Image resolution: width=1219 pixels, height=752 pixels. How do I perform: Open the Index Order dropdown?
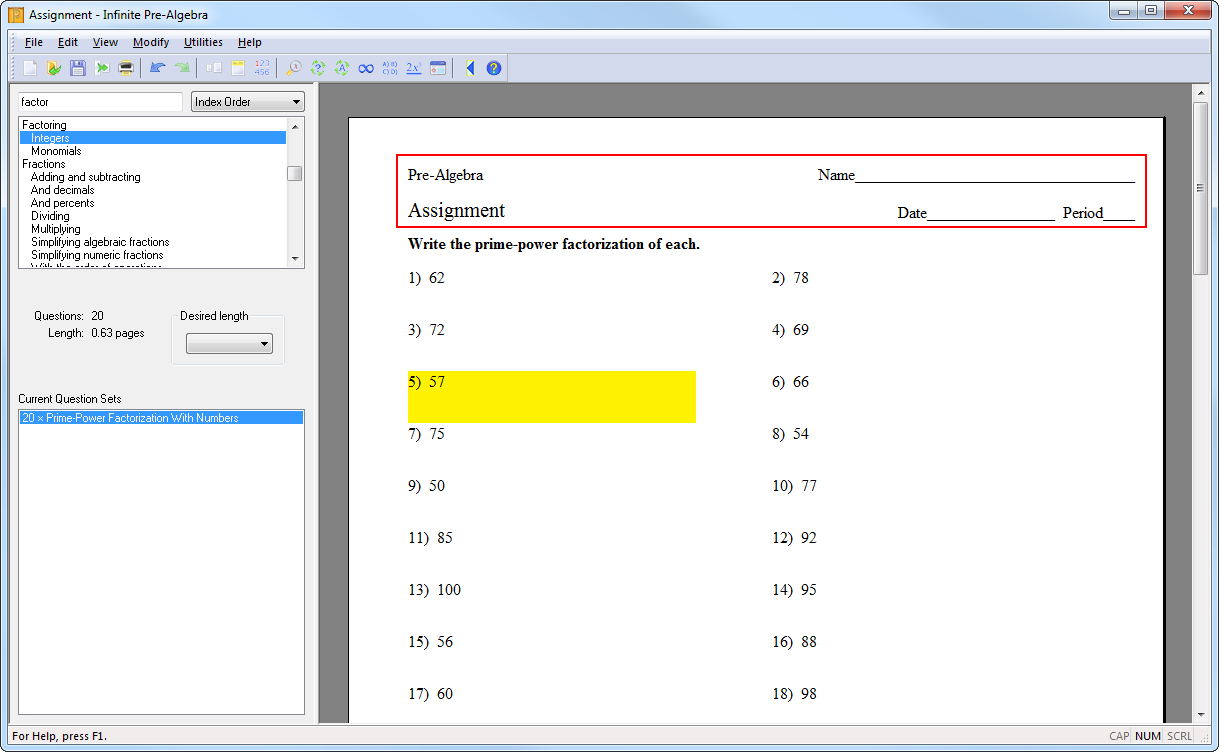tap(248, 102)
